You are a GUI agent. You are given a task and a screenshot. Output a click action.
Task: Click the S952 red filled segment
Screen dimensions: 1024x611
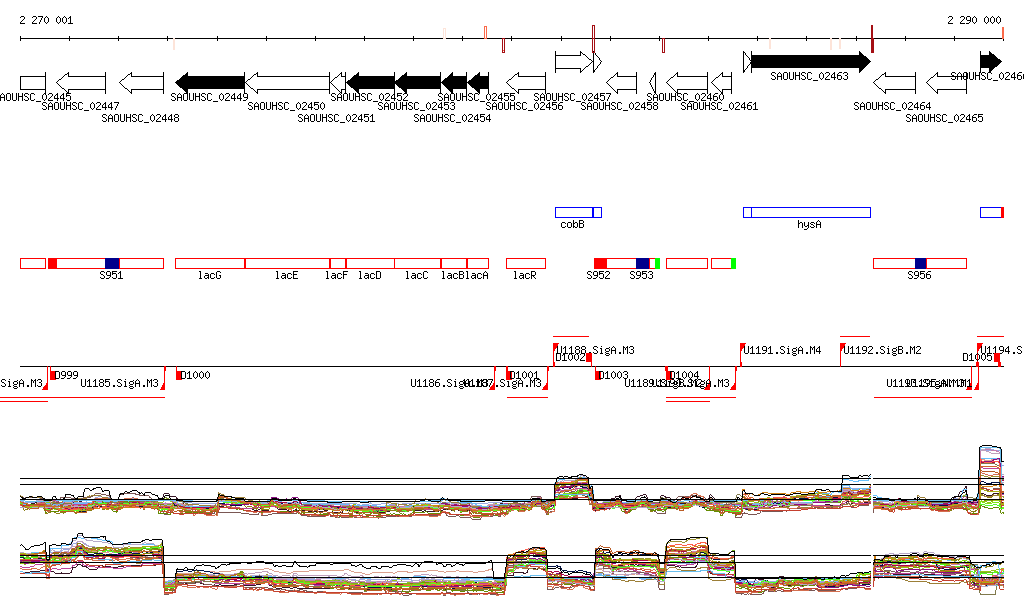click(600, 263)
